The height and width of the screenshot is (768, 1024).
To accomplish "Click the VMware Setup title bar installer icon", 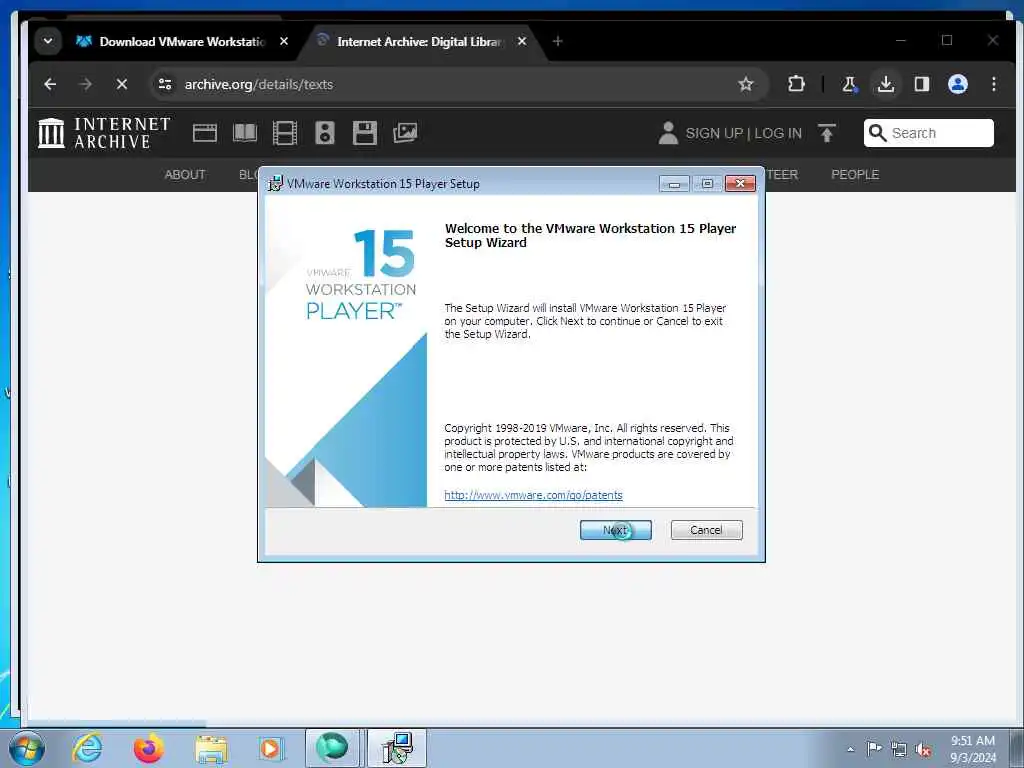I will pyautogui.click(x=276, y=184).
